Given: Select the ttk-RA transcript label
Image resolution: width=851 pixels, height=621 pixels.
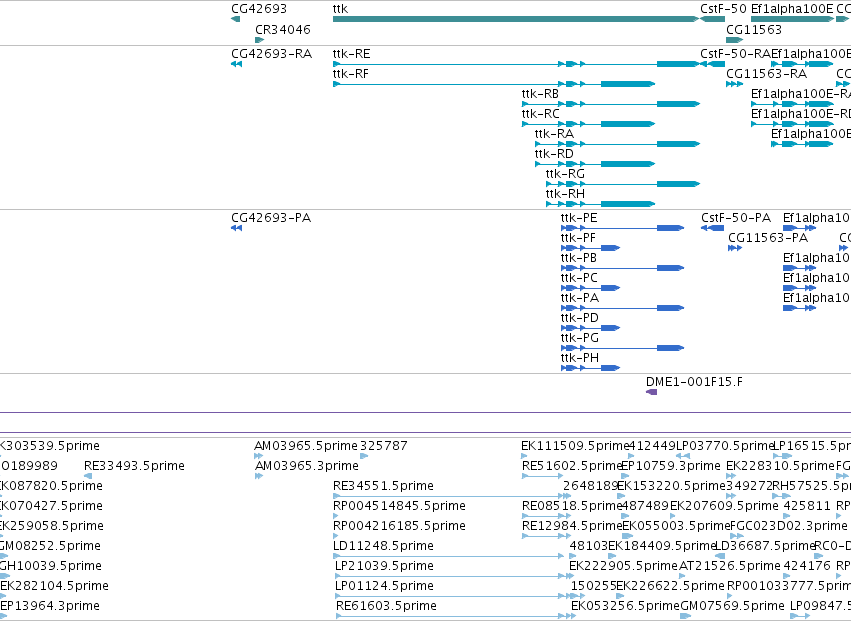Looking at the screenshot, I should click(554, 134).
